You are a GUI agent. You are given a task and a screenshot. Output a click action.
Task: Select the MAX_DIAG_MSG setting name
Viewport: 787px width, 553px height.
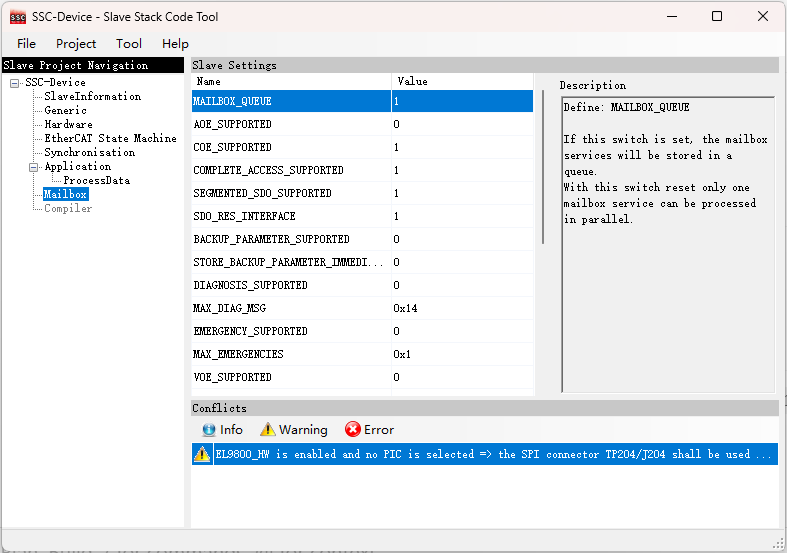point(229,308)
